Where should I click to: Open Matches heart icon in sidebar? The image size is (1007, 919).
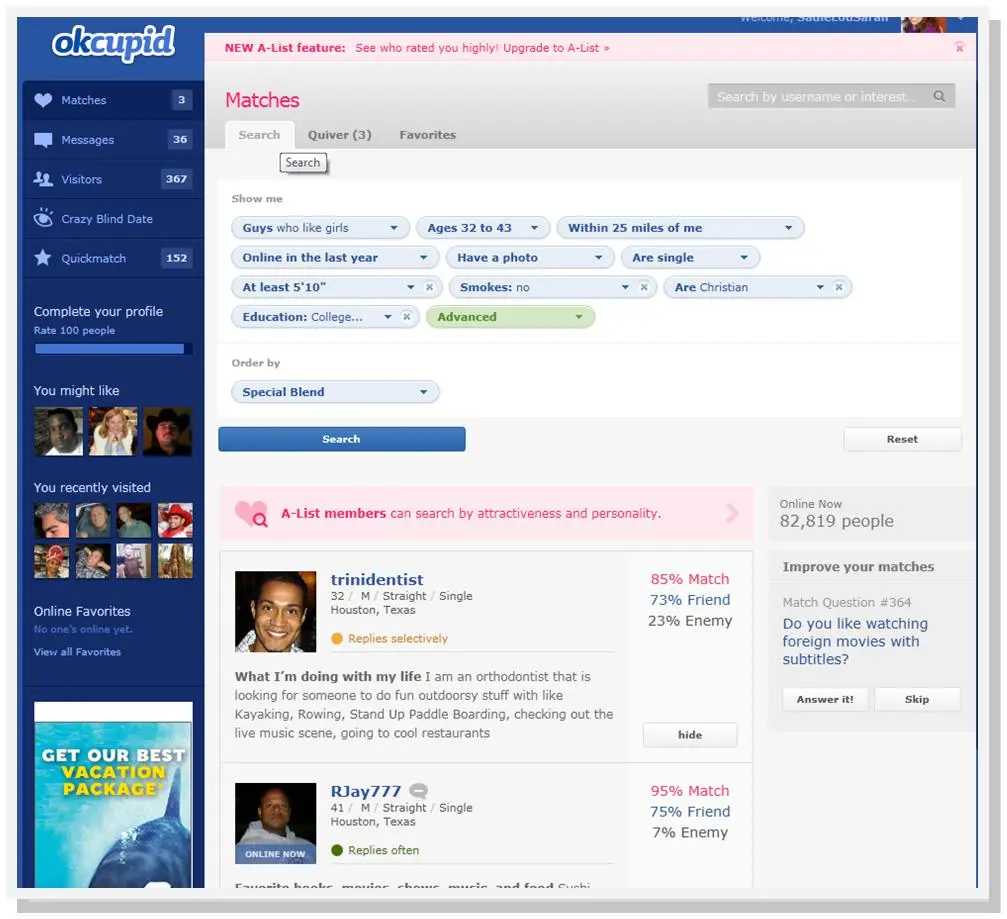[43, 100]
